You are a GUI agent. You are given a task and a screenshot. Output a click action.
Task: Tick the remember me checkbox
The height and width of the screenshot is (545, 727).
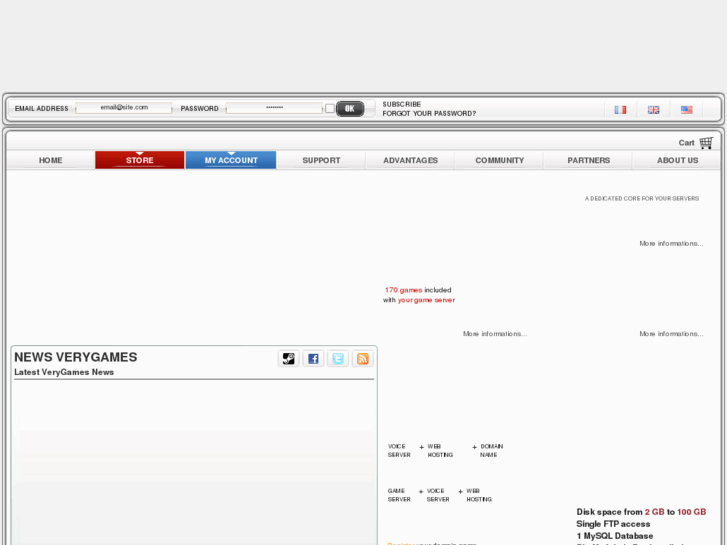(x=330, y=109)
